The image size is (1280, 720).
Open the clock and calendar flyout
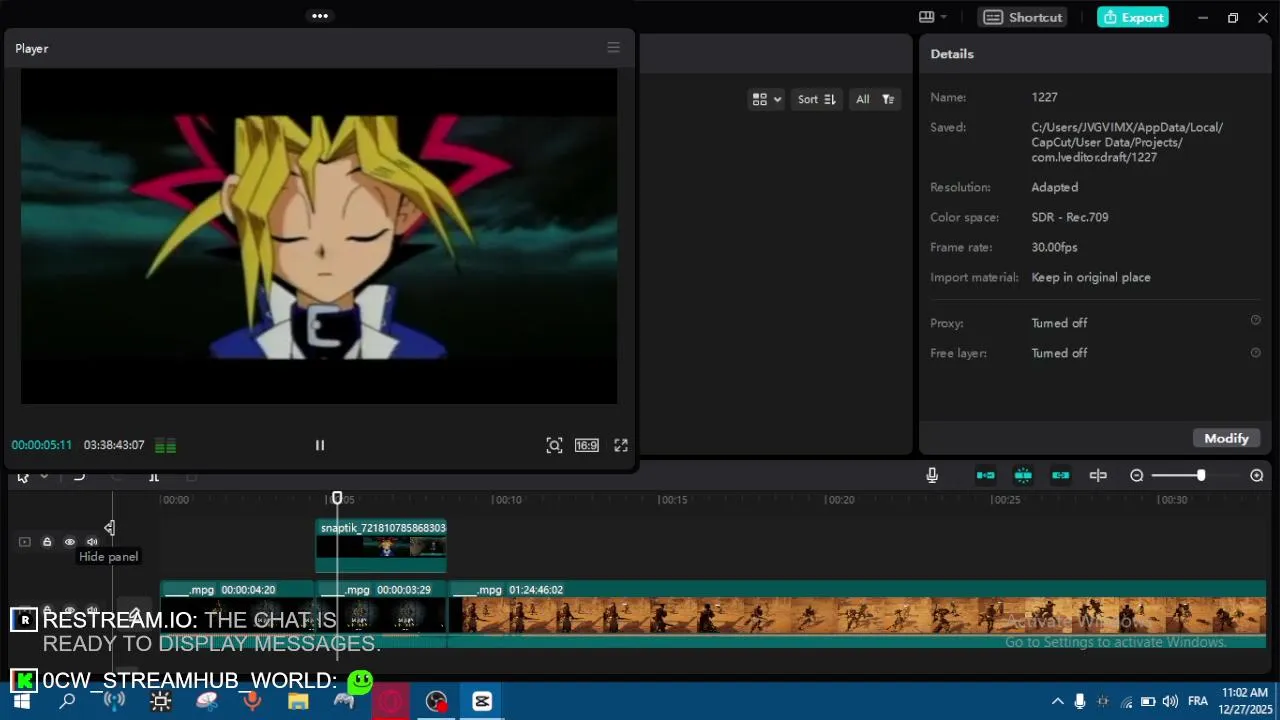click(1245, 701)
